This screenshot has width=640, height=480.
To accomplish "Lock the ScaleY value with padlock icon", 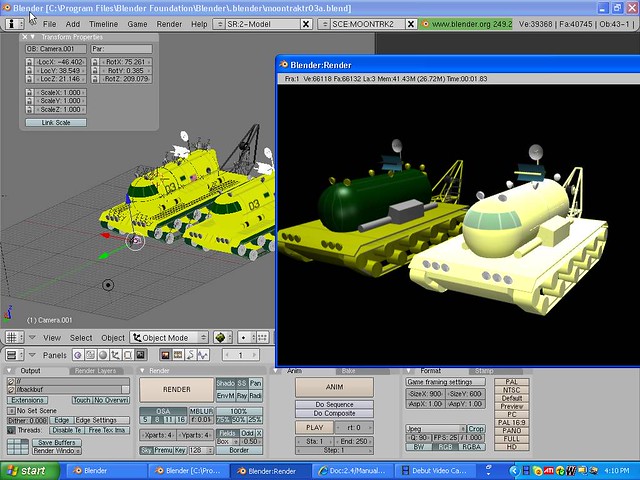I will (29, 101).
